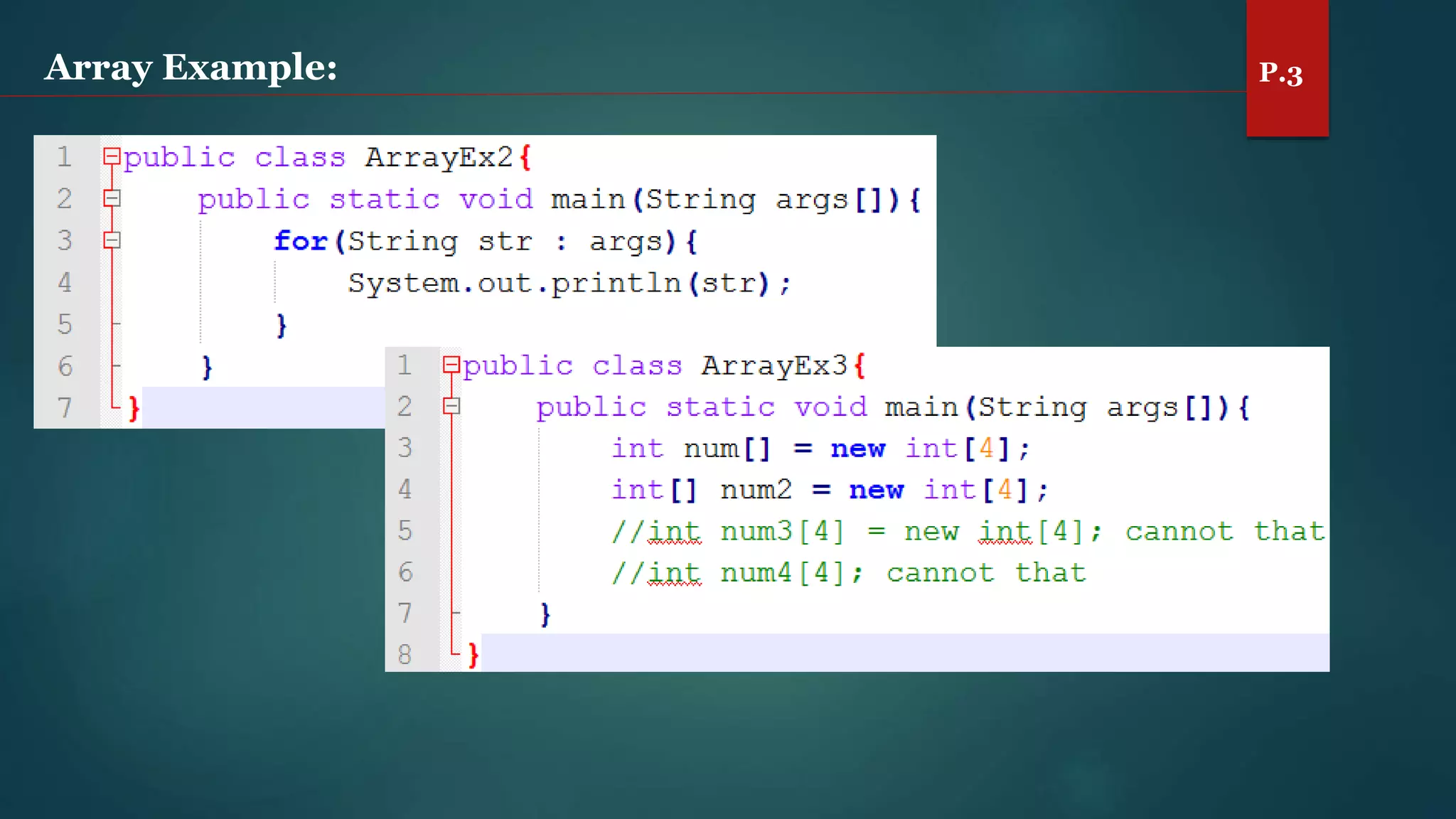Click red closing brace of ArrayEx2 class
Image resolution: width=1456 pixels, height=819 pixels.
tap(134, 409)
